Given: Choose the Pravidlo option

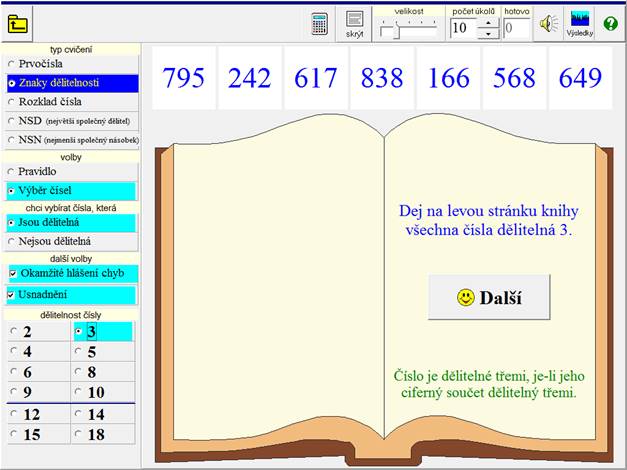Looking at the screenshot, I should [71, 172].
